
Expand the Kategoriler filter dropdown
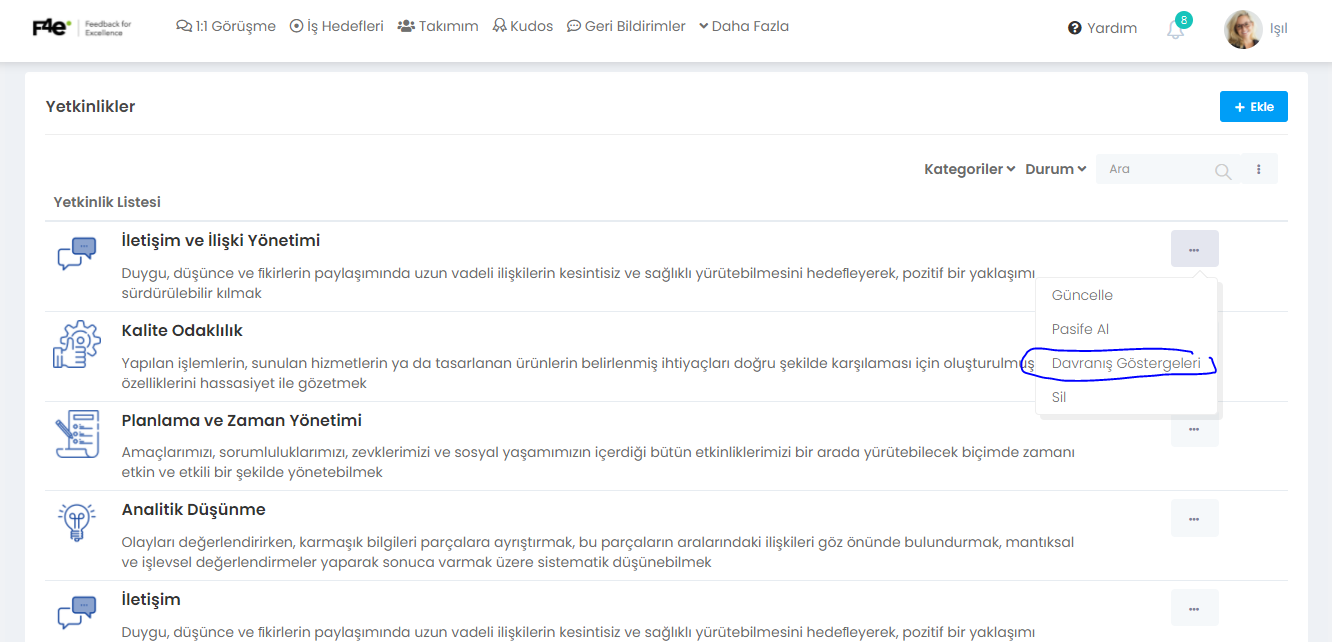click(970, 169)
